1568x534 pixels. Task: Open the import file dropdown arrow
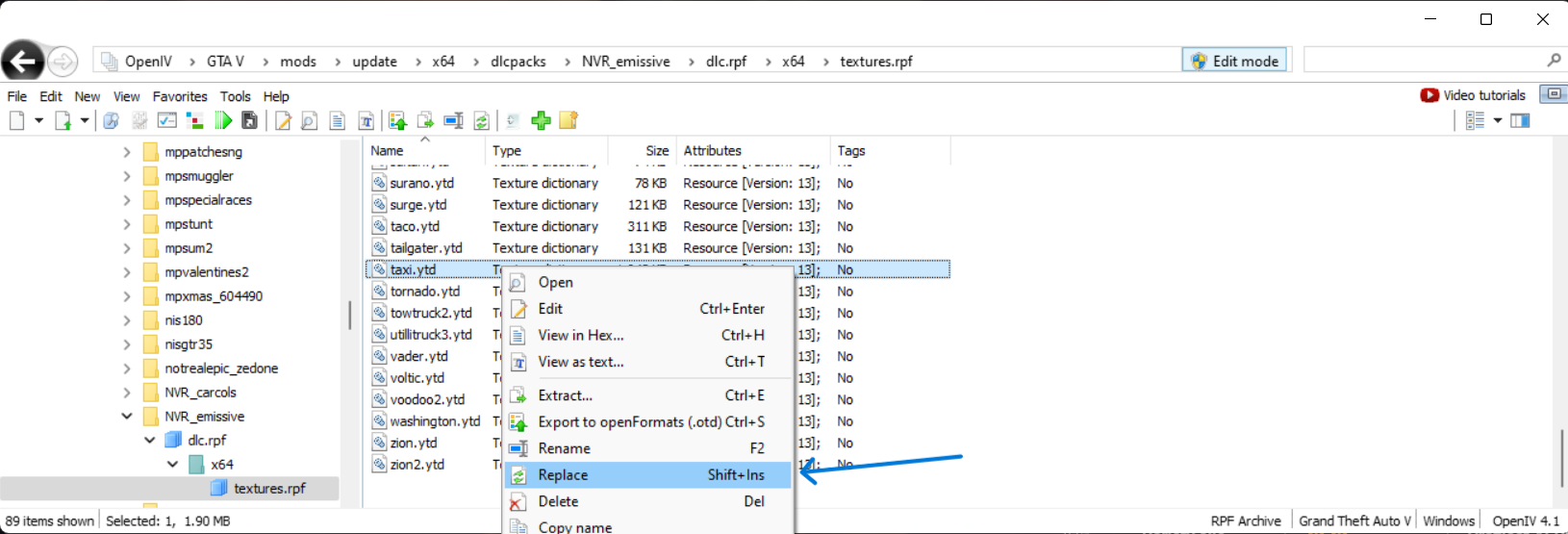tap(85, 120)
